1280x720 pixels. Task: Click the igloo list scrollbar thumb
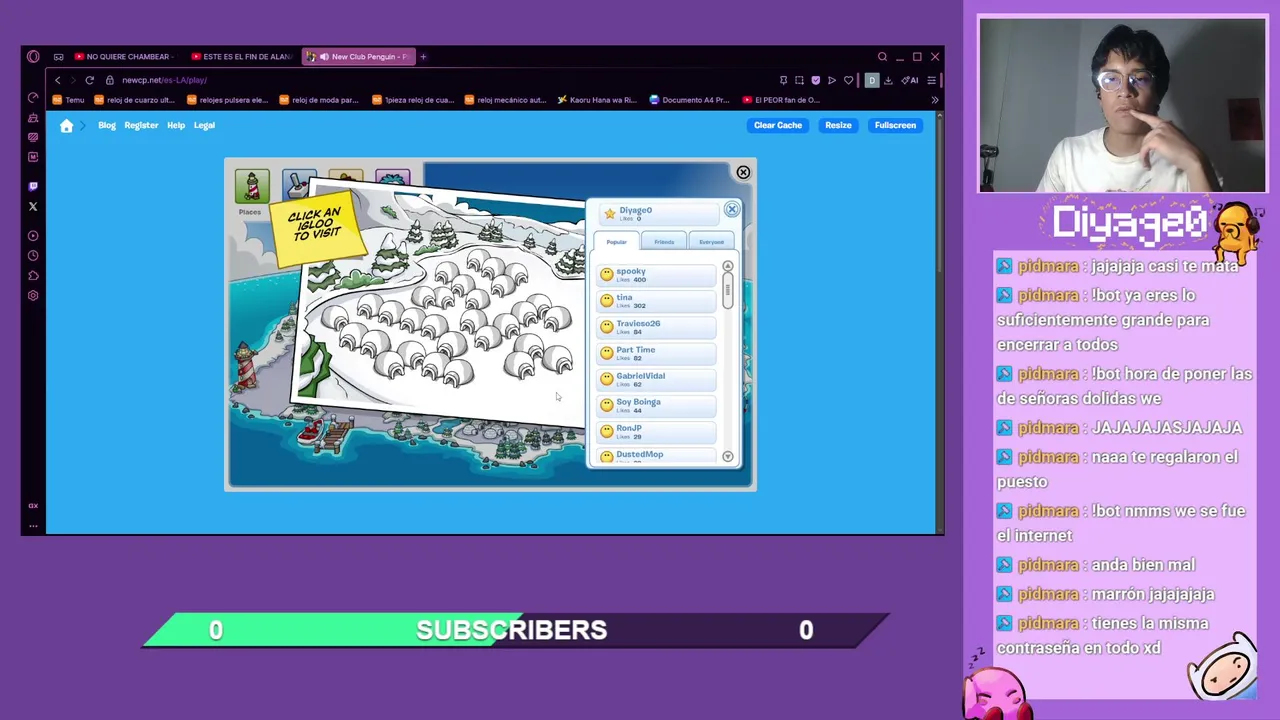coord(728,289)
